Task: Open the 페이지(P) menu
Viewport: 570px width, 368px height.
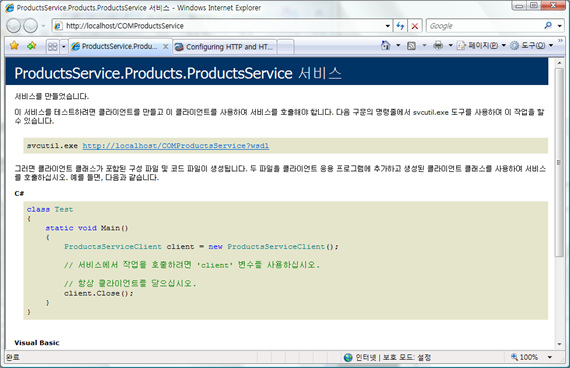Action: (x=481, y=45)
